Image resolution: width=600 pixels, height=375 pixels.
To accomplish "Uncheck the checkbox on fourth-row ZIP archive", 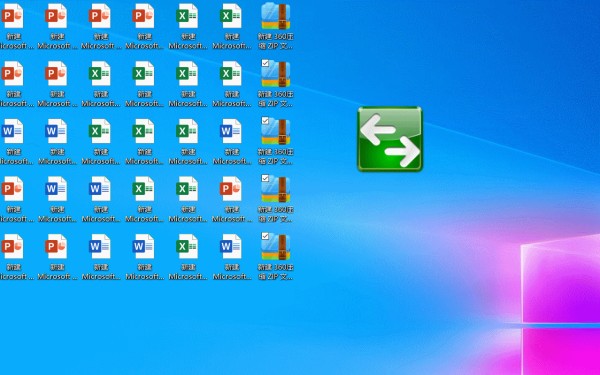I will click(x=265, y=178).
